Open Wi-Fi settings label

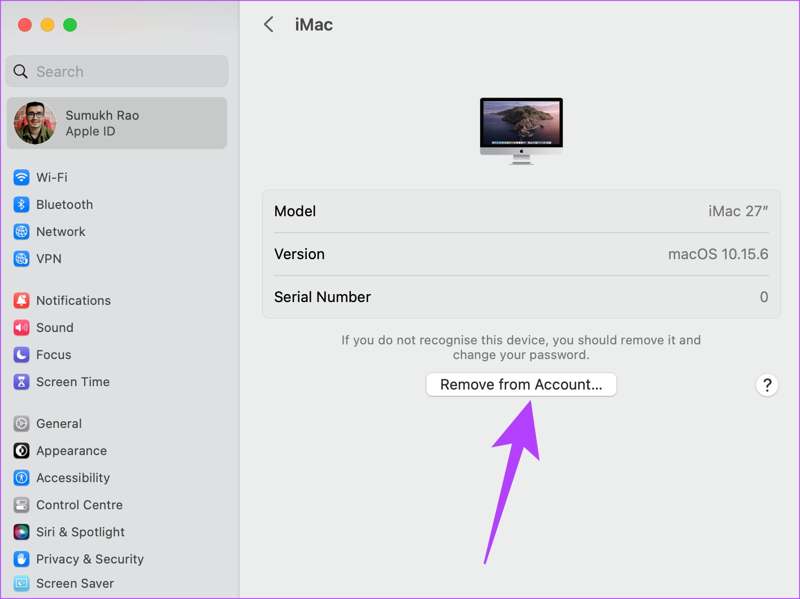[x=52, y=177]
